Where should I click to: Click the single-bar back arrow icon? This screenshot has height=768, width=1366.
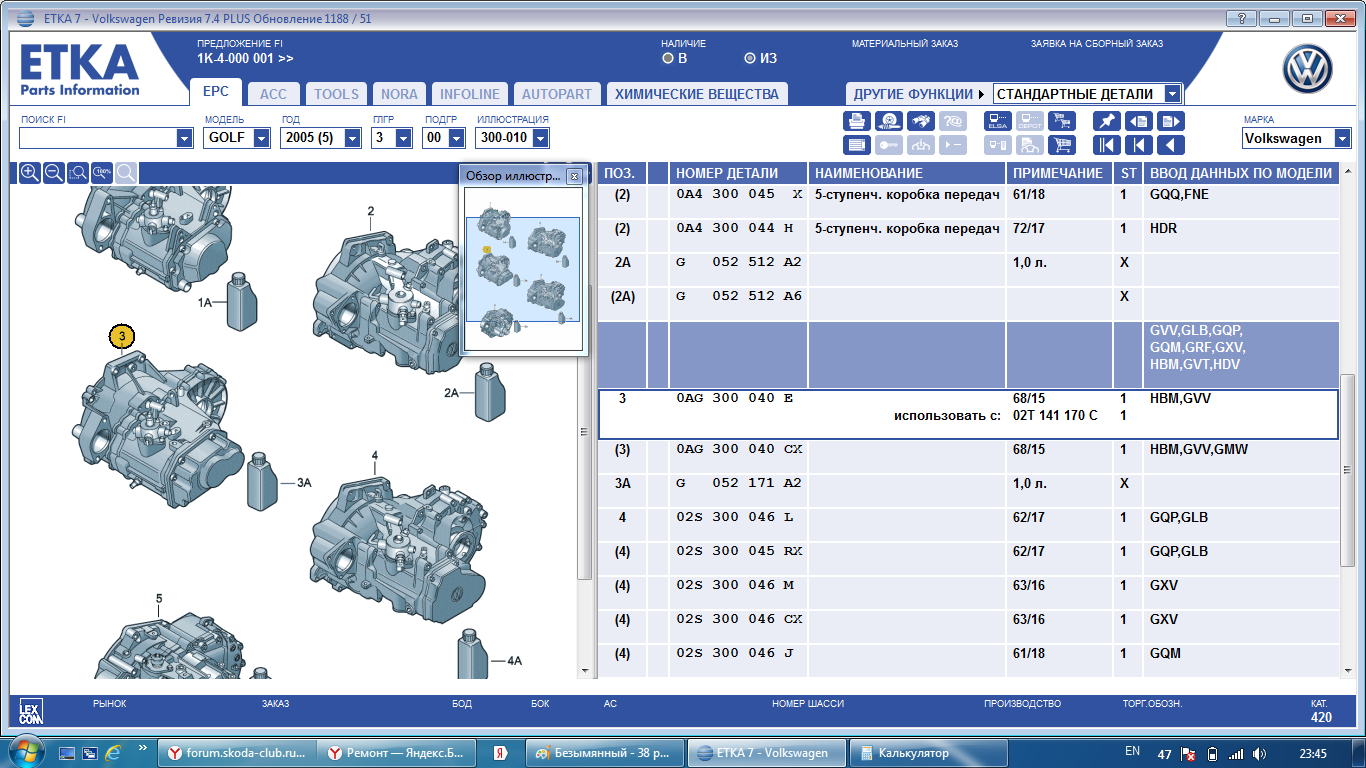(1138, 145)
